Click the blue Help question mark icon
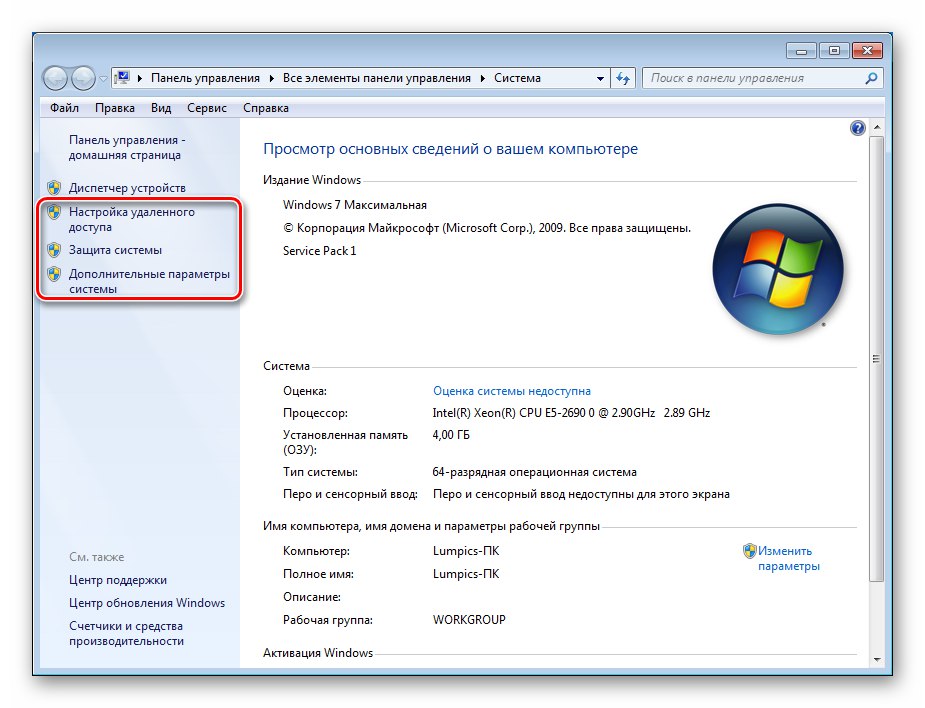 857,128
